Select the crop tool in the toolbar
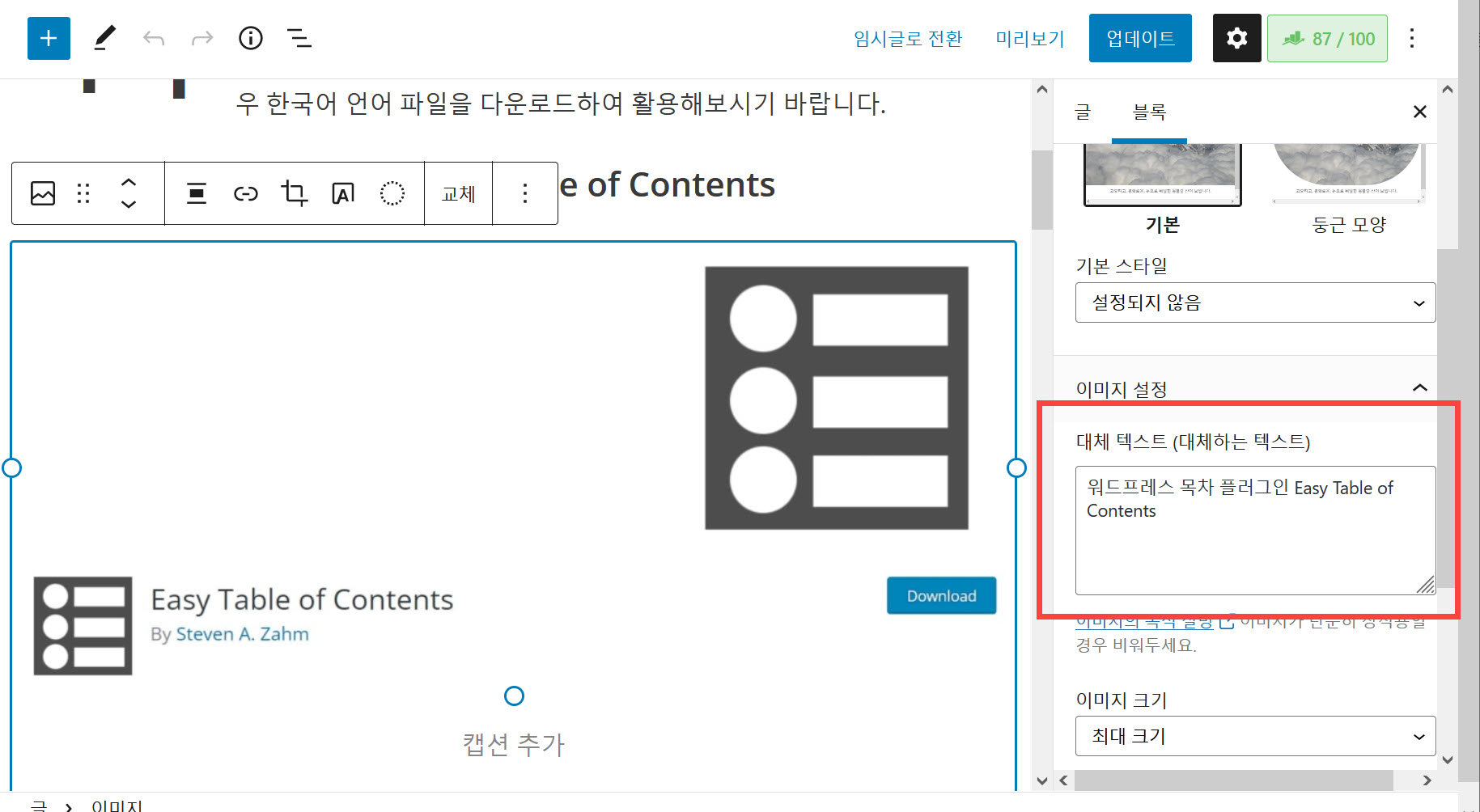The image size is (1480, 812). 294,193
